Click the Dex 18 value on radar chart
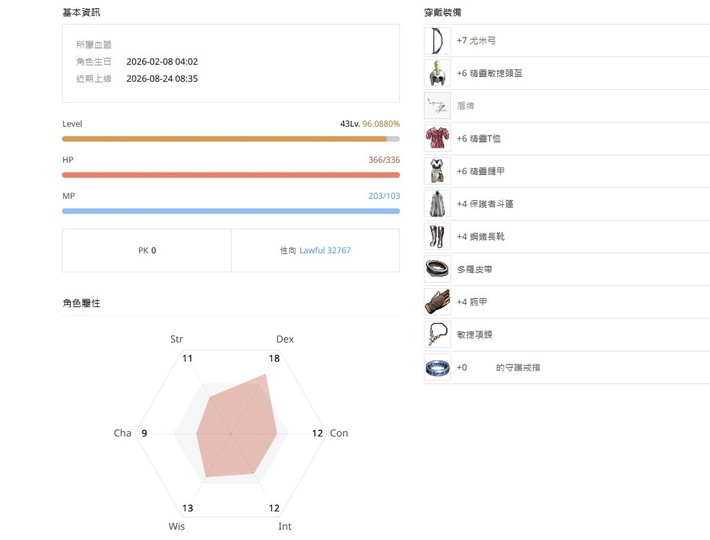This screenshot has height=540, width=710. [x=274, y=358]
